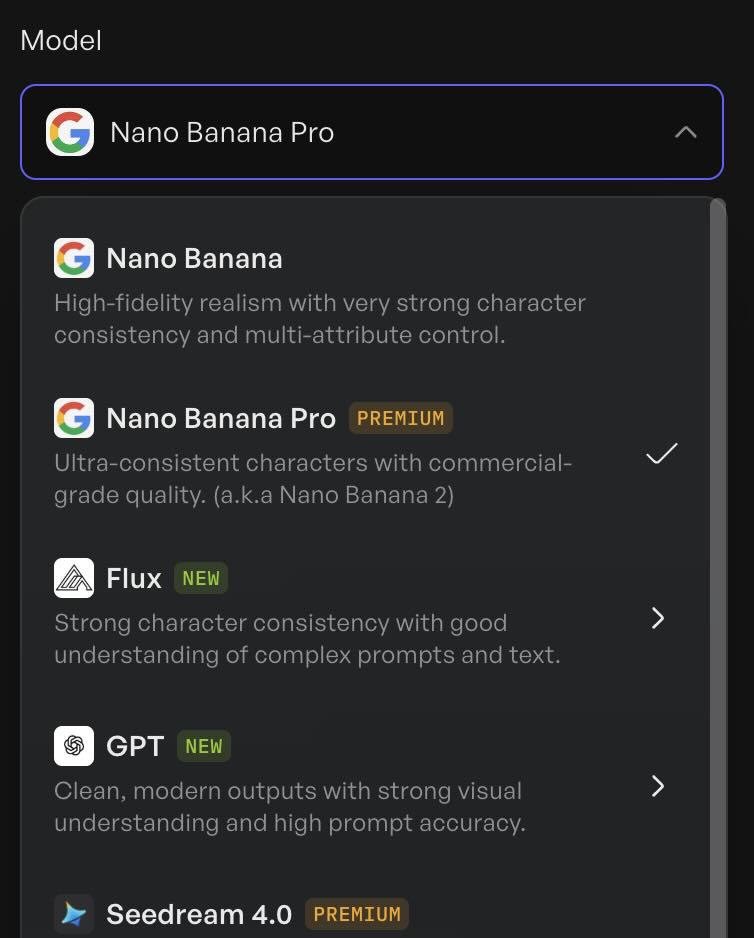Click the NEW label beside GPT
This screenshot has width=754, height=938.
[204, 746]
